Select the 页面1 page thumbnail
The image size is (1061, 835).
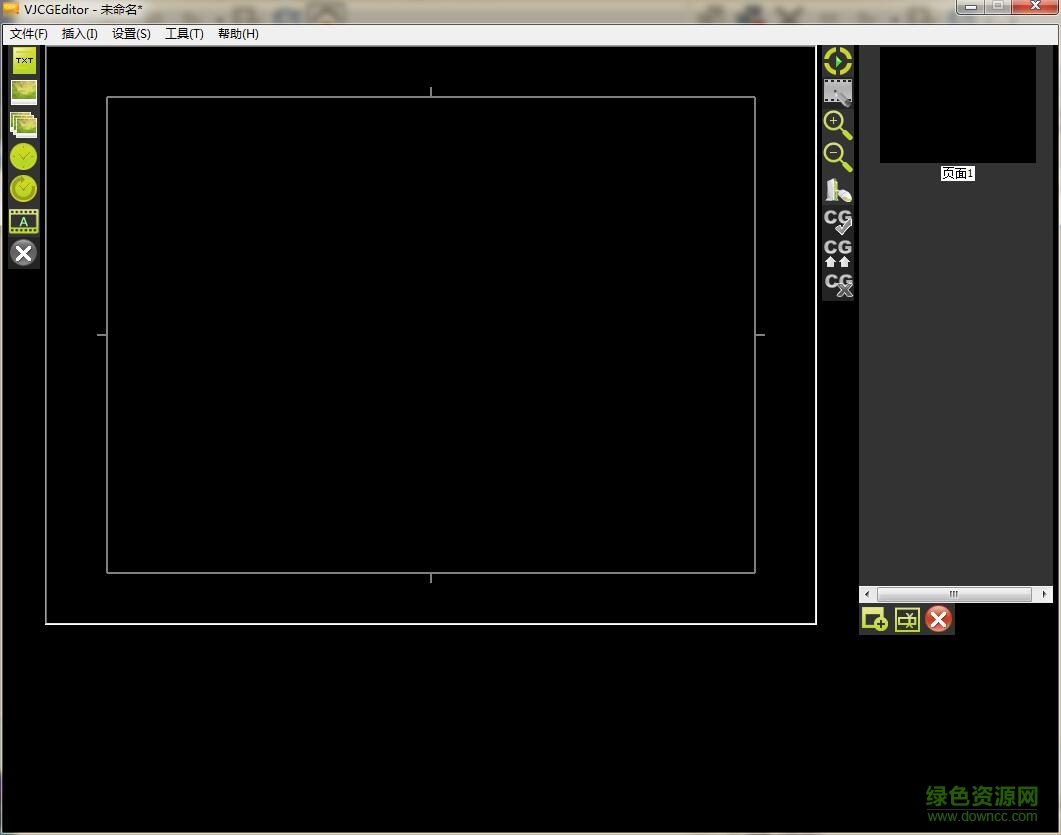click(x=957, y=105)
